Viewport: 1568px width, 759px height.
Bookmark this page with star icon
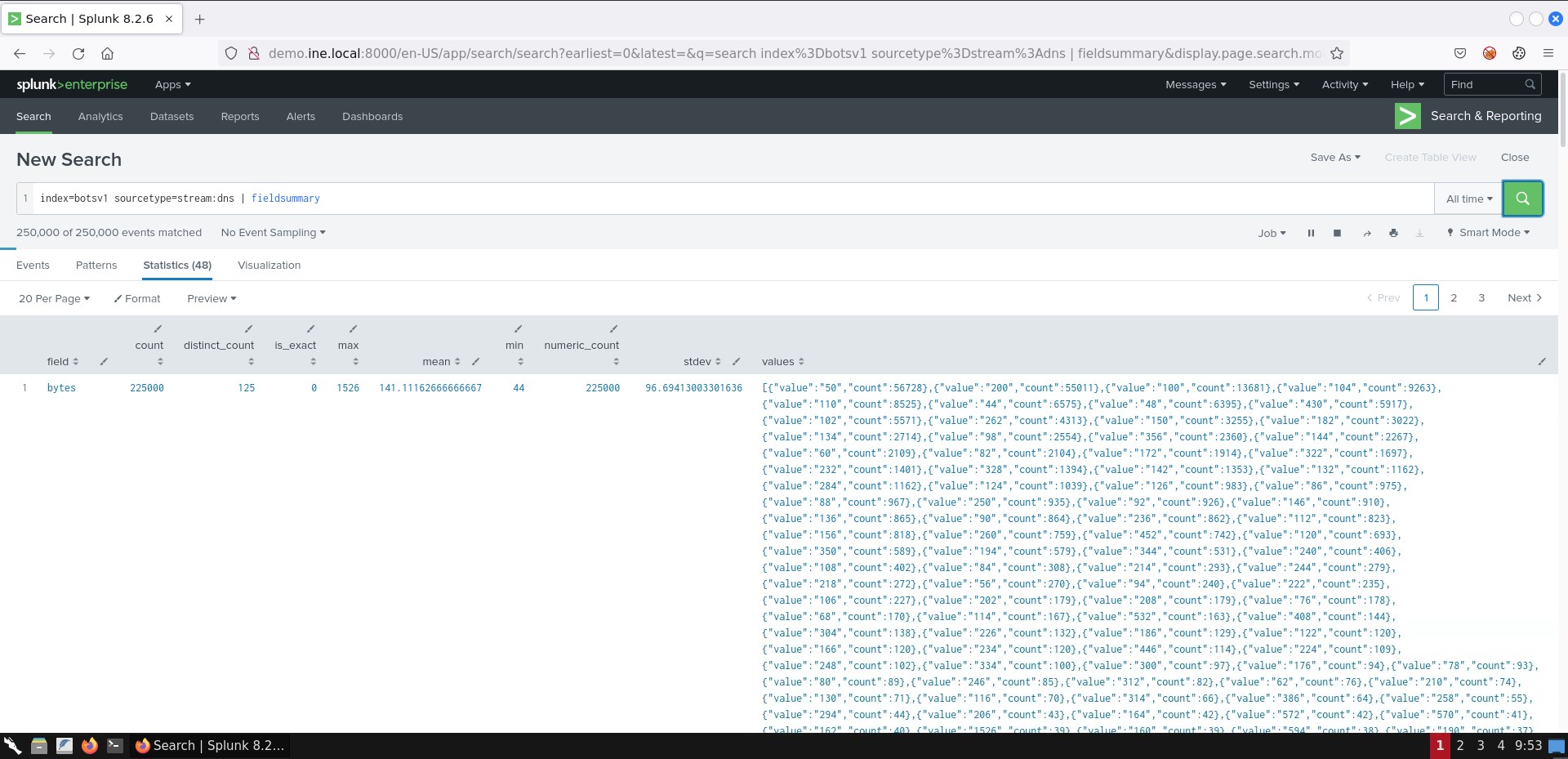point(1337,53)
